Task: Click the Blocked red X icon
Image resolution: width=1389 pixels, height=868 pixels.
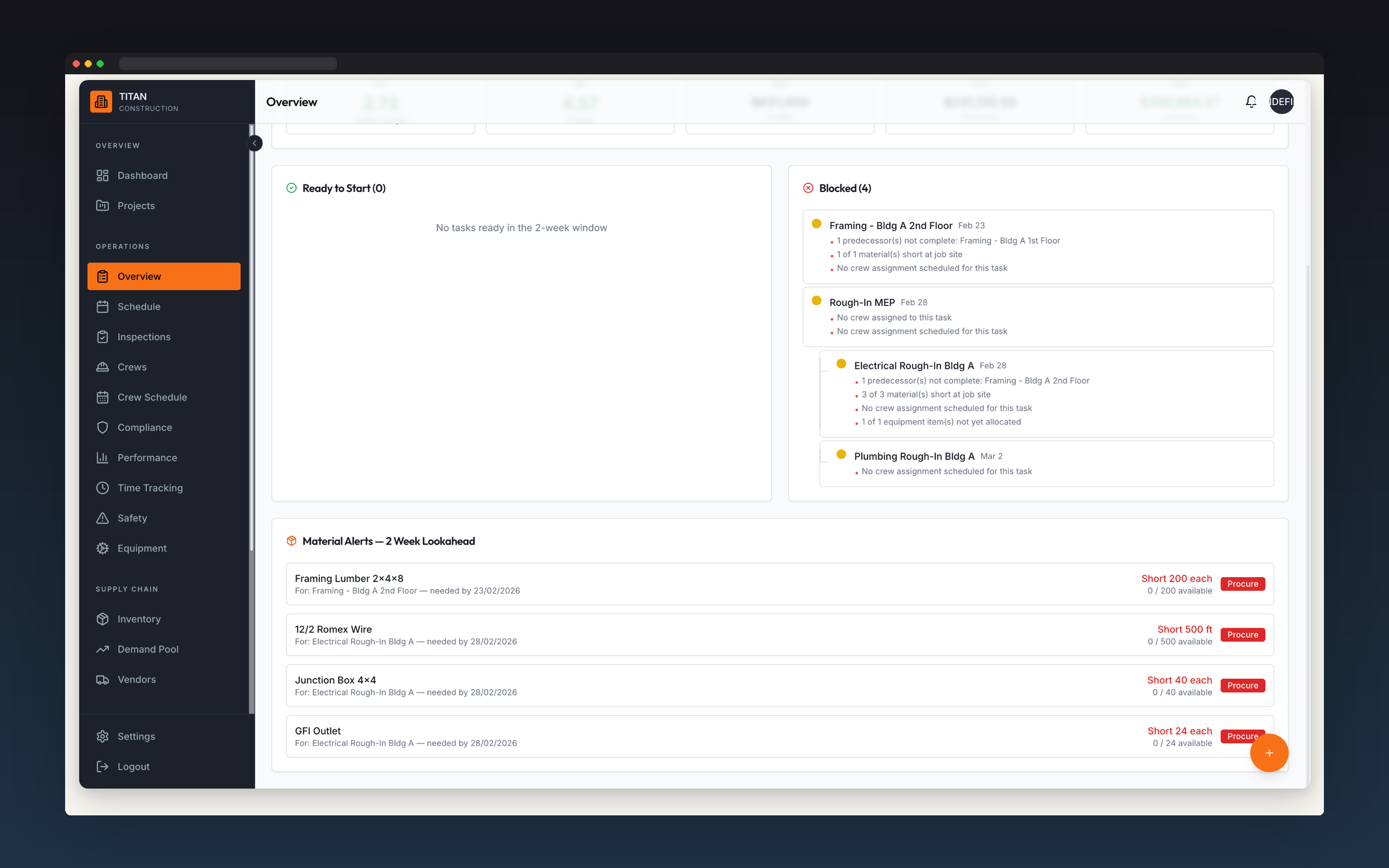Action: click(x=808, y=188)
